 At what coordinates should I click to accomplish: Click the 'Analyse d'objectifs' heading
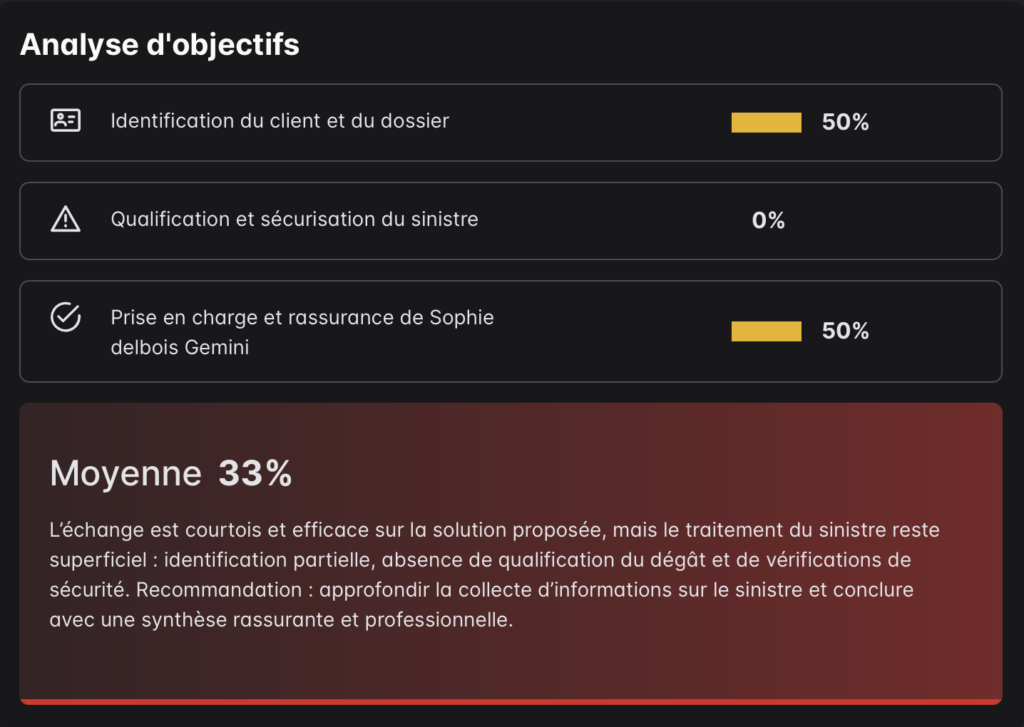tap(160, 44)
